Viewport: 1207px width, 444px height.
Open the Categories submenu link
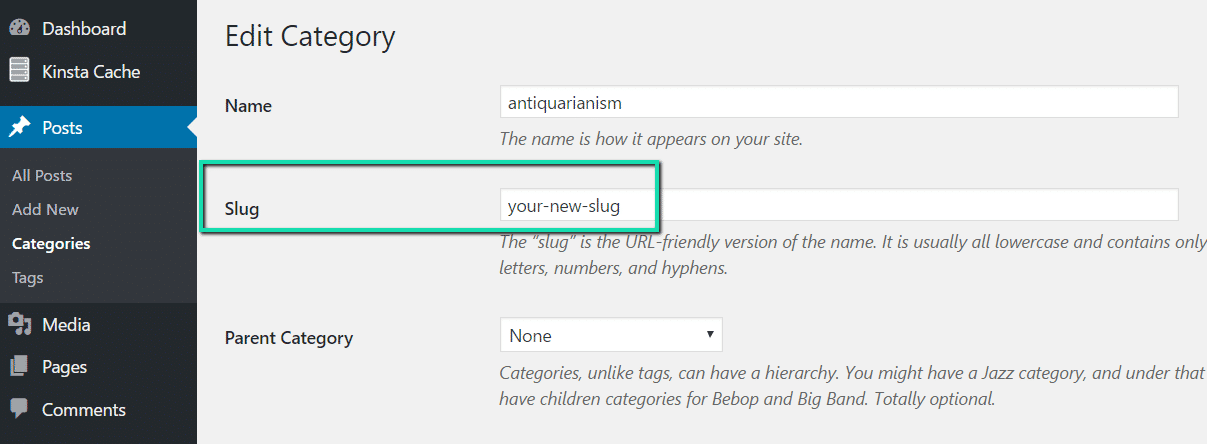[x=51, y=243]
